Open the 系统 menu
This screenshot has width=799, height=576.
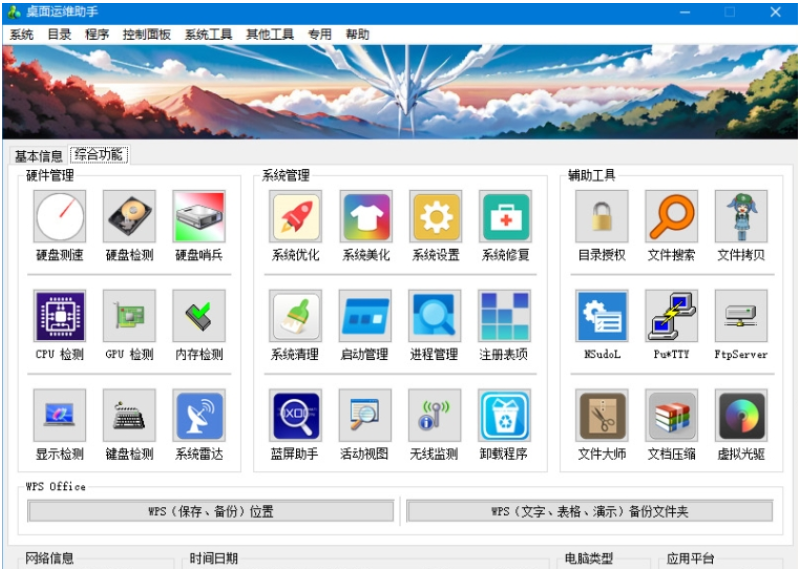[x=21, y=35]
